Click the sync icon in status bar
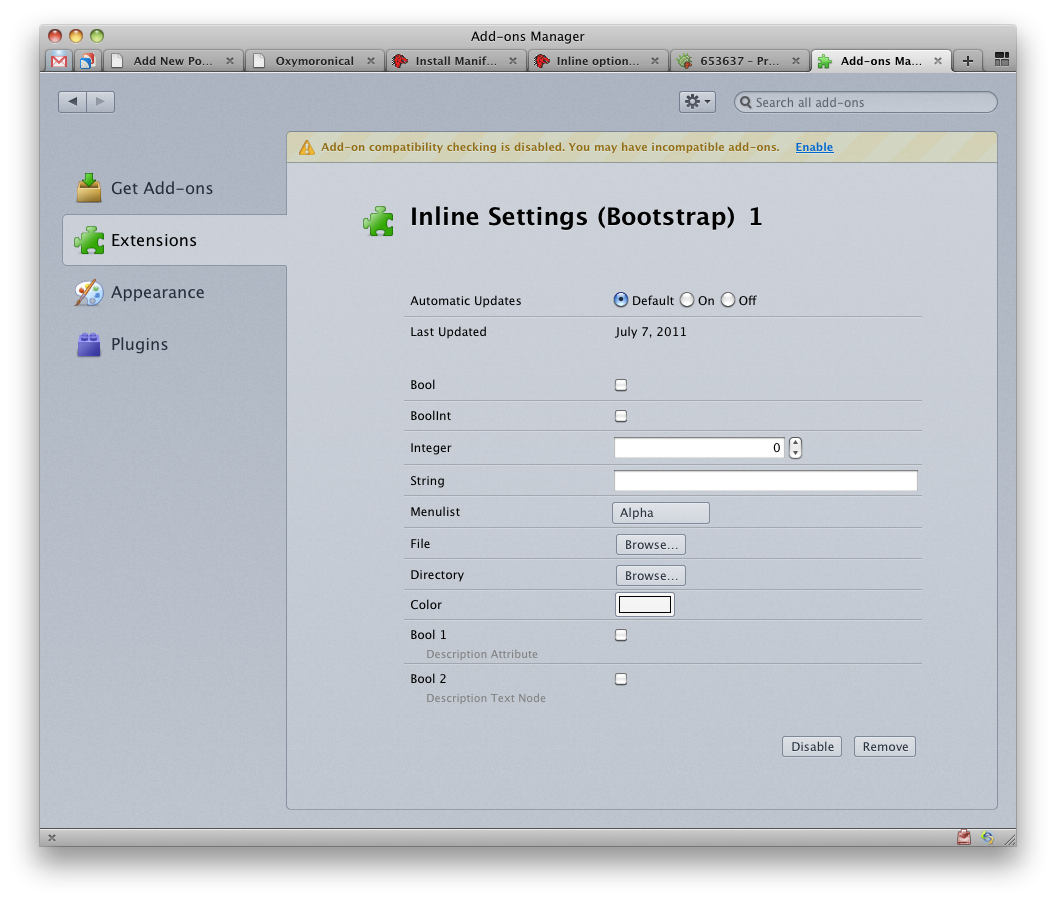1056x901 pixels. click(987, 837)
